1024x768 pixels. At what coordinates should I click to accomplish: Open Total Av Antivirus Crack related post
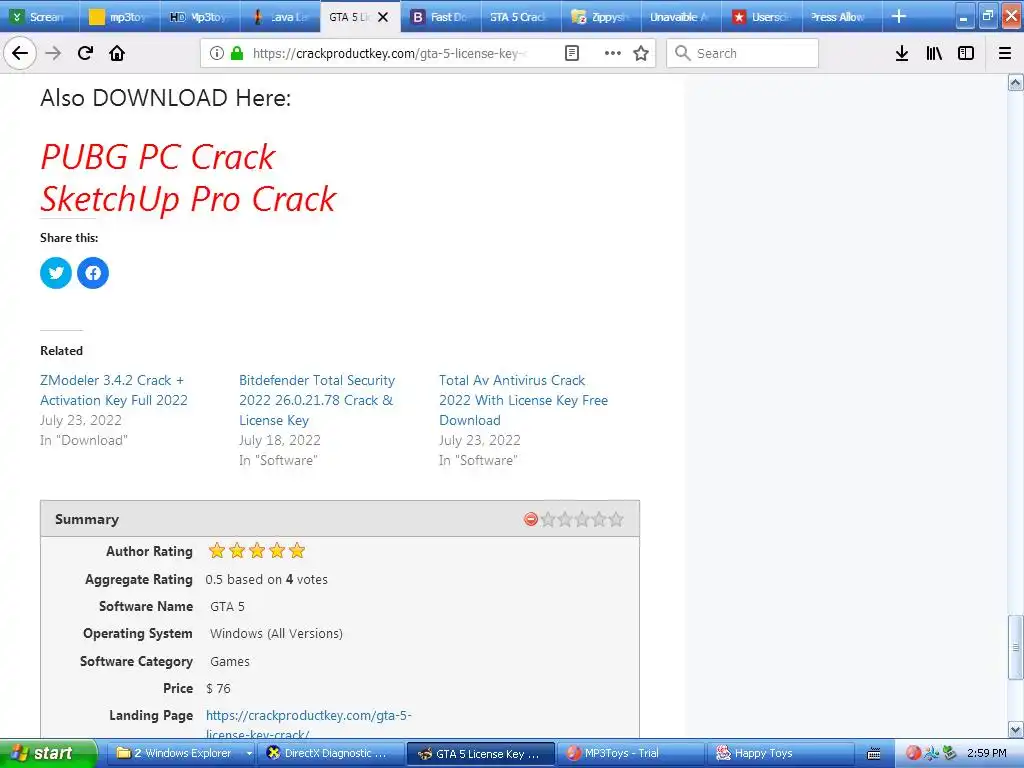coord(523,400)
